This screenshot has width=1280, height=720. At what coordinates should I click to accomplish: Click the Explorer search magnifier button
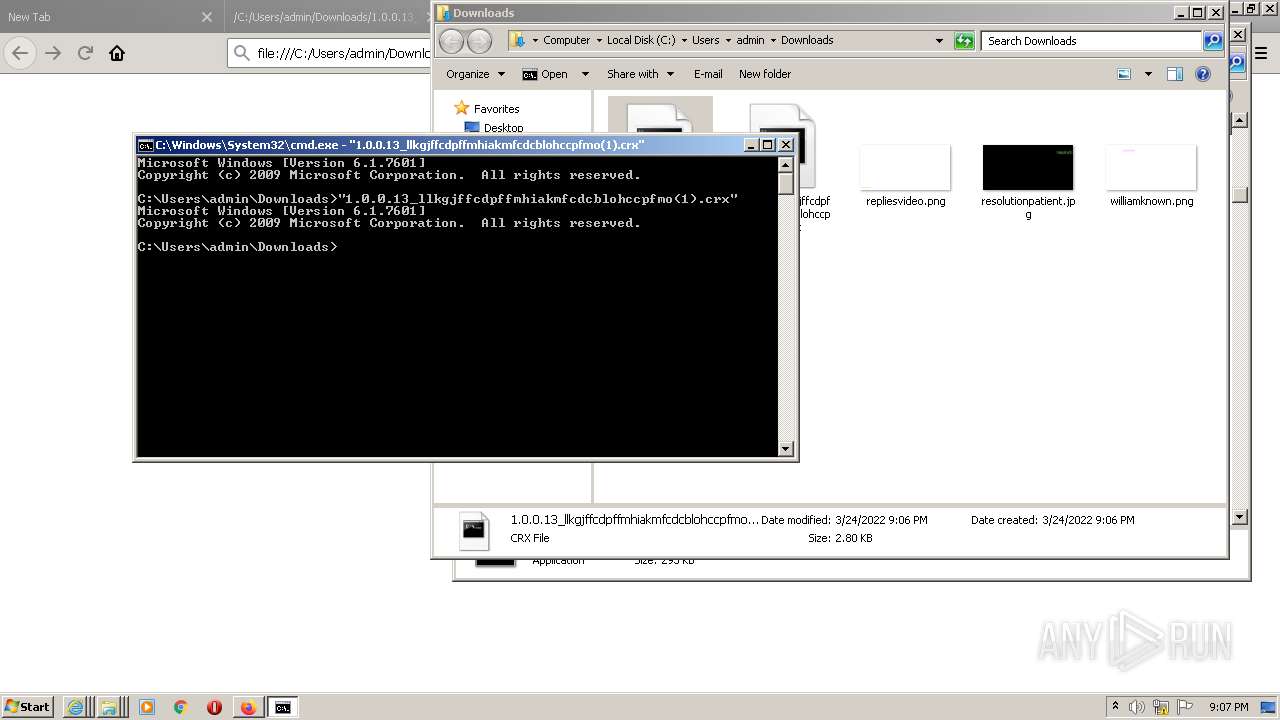tap(1213, 41)
